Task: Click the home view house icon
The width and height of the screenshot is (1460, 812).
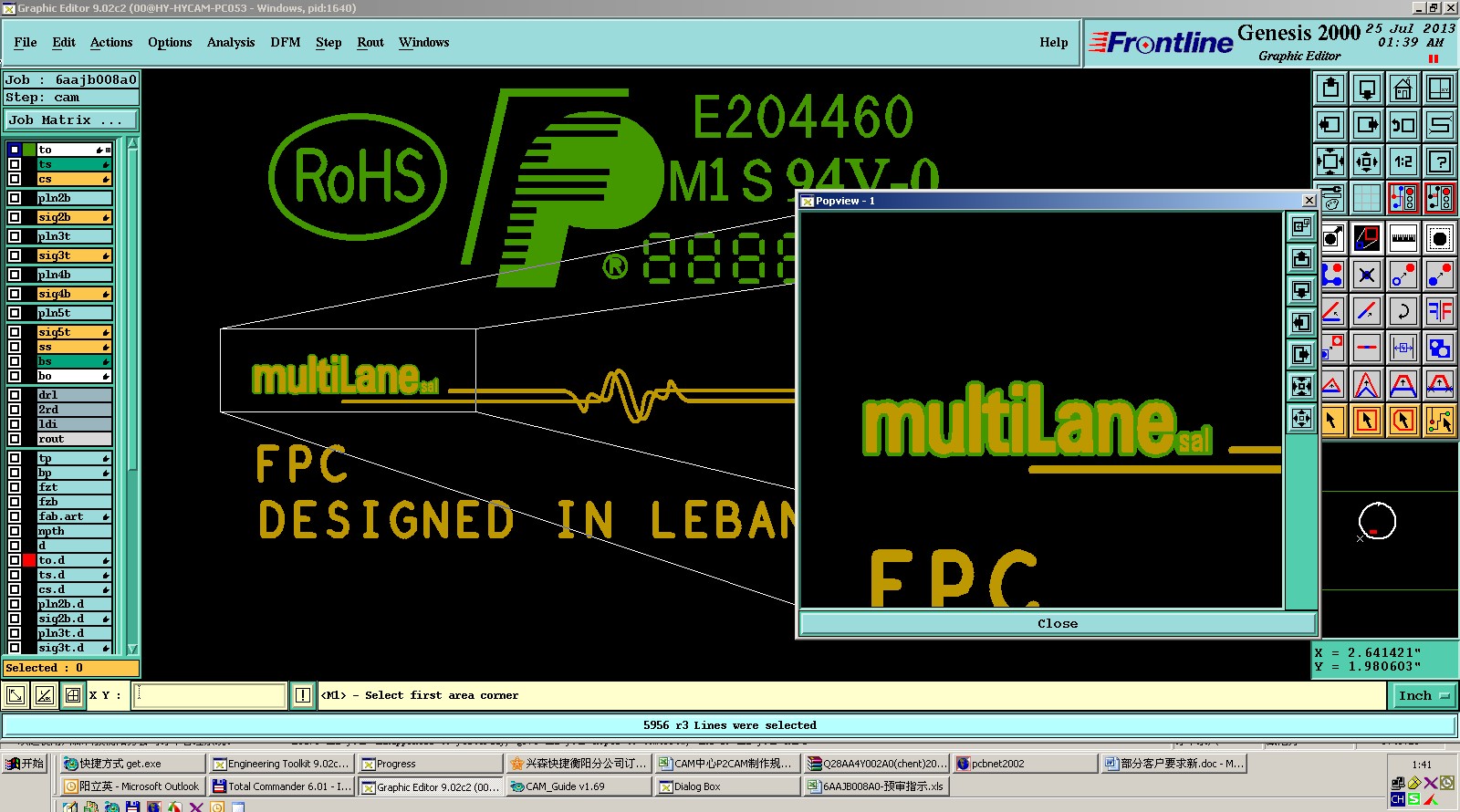Action: (x=1403, y=88)
